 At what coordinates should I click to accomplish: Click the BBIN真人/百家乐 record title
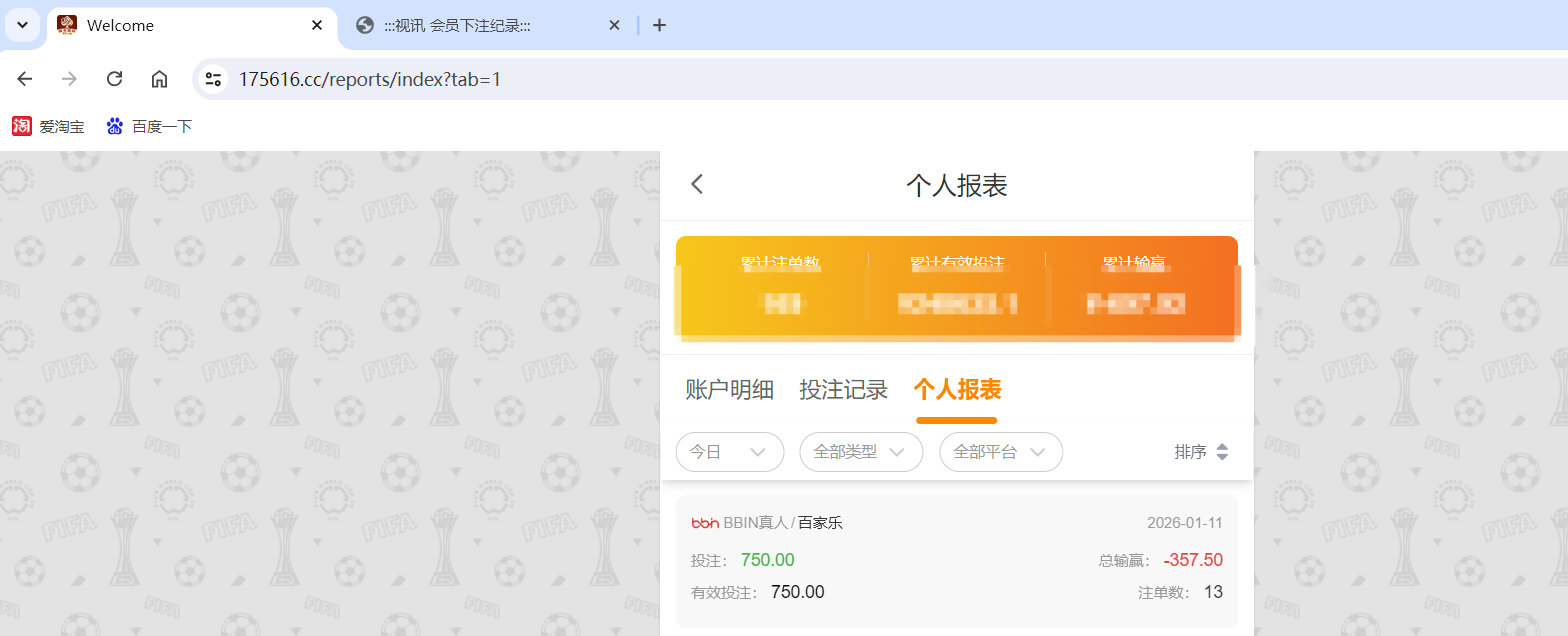[x=783, y=523]
